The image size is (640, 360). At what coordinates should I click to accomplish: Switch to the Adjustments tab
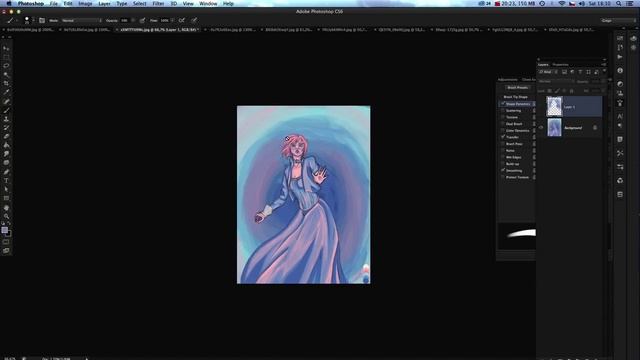(x=507, y=80)
